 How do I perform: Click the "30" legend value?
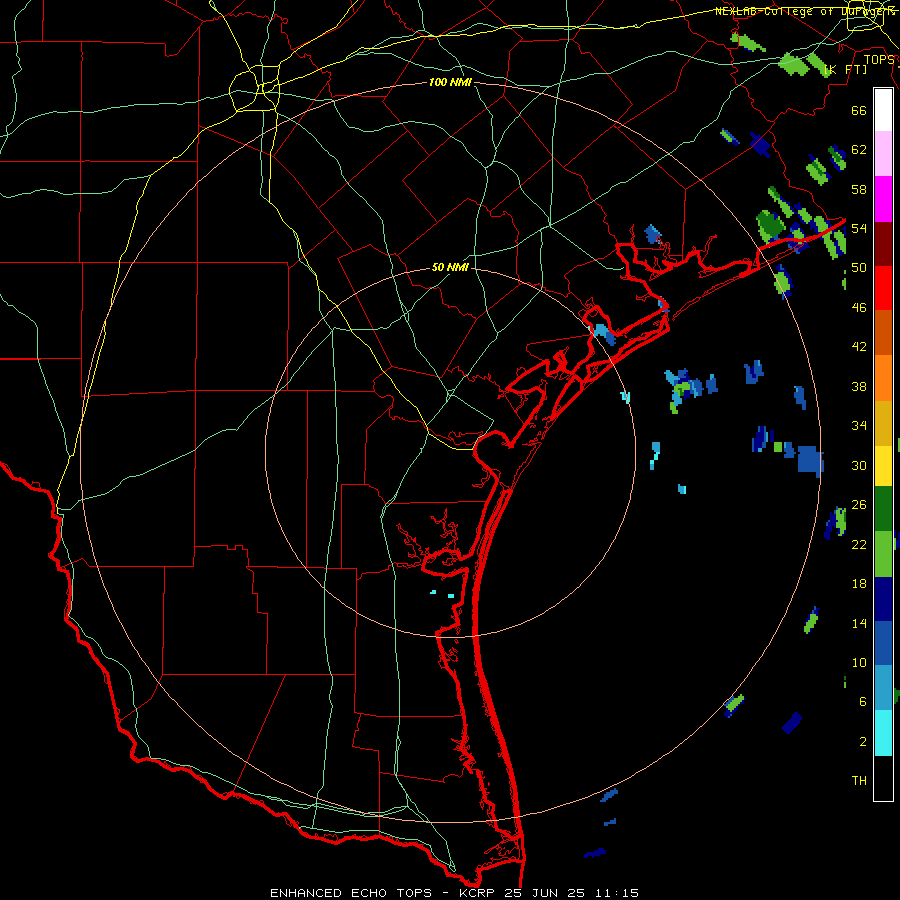(859, 465)
